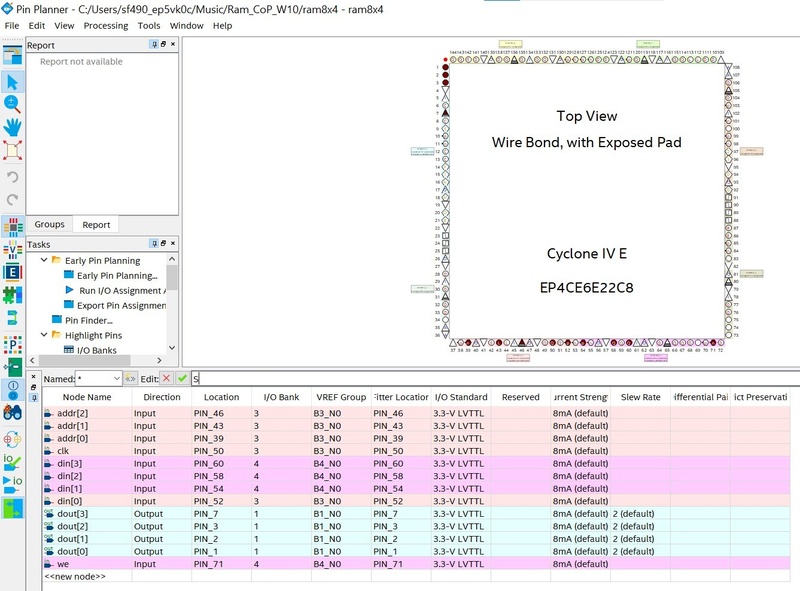
Task: Open the Early Pin Planning... task
Action: click(x=117, y=276)
